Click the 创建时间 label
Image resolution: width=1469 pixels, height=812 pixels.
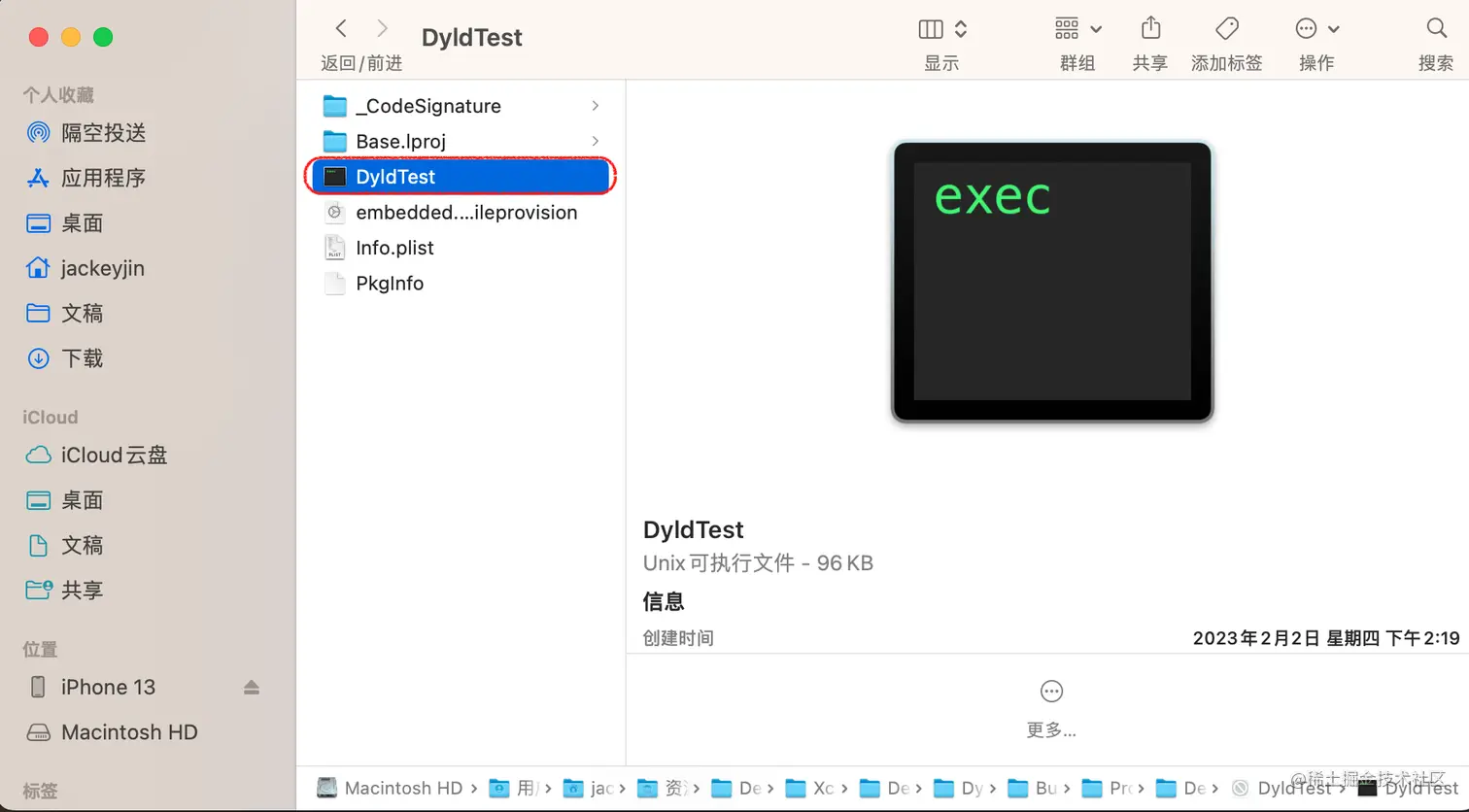point(678,638)
